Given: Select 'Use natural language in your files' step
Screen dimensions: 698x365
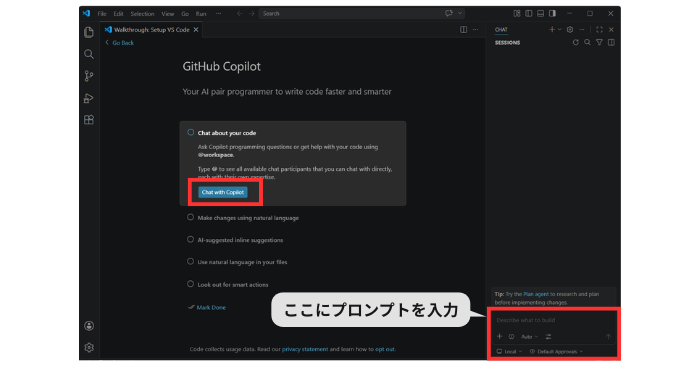Looking at the screenshot, I should (x=242, y=262).
